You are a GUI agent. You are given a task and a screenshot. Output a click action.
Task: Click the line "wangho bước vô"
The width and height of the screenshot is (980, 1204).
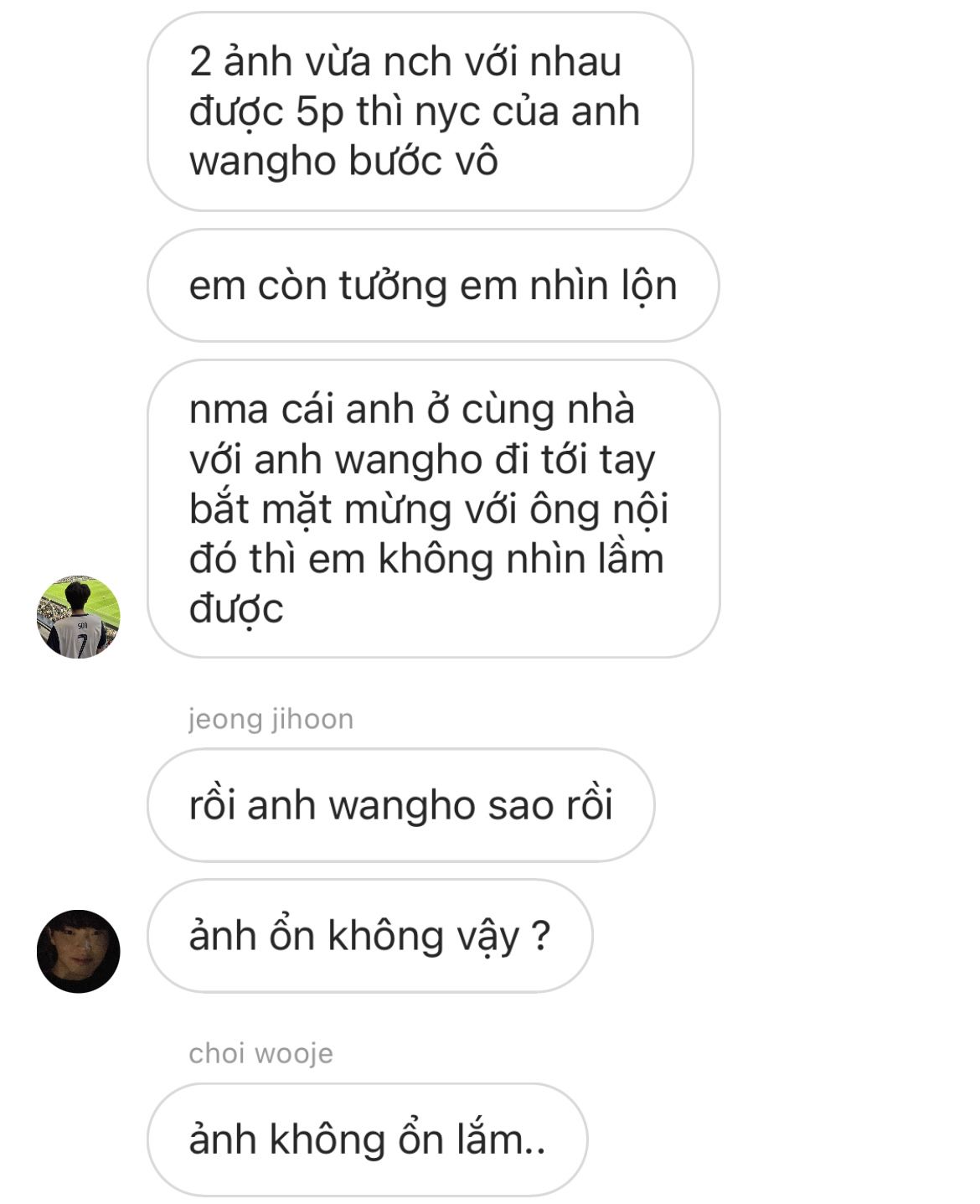coord(343,161)
